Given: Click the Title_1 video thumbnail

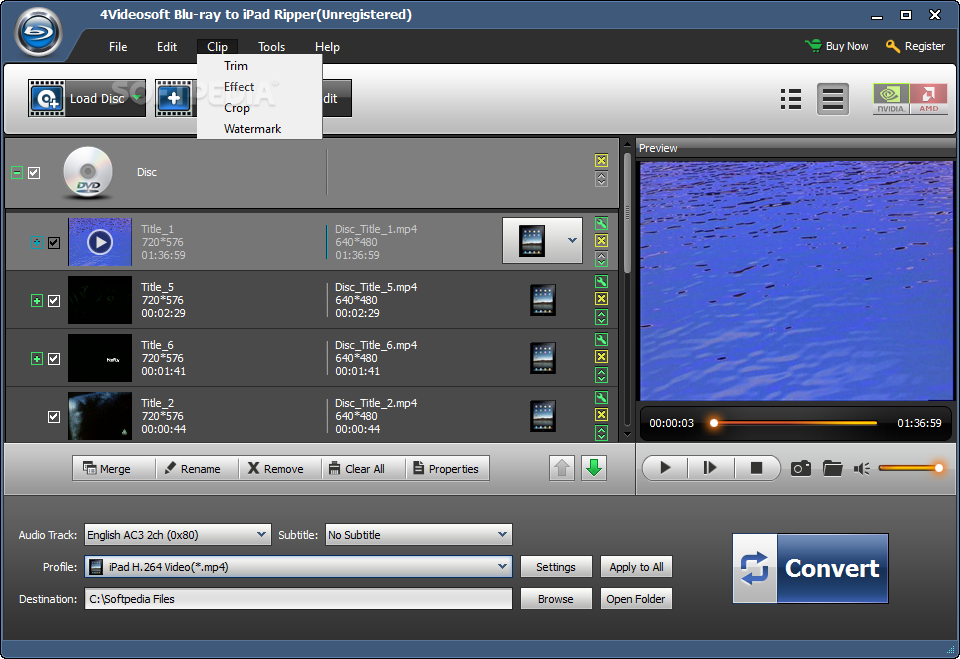Looking at the screenshot, I should pyautogui.click(x=100, y=242).
